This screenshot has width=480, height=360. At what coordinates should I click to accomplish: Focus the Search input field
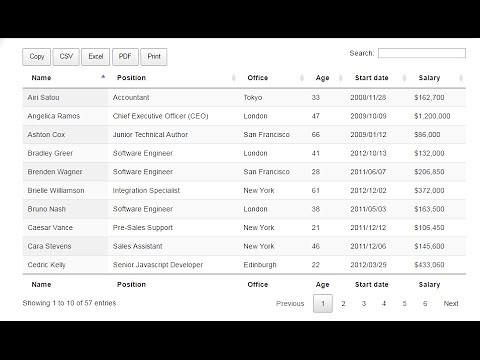[x=422, y=53]
